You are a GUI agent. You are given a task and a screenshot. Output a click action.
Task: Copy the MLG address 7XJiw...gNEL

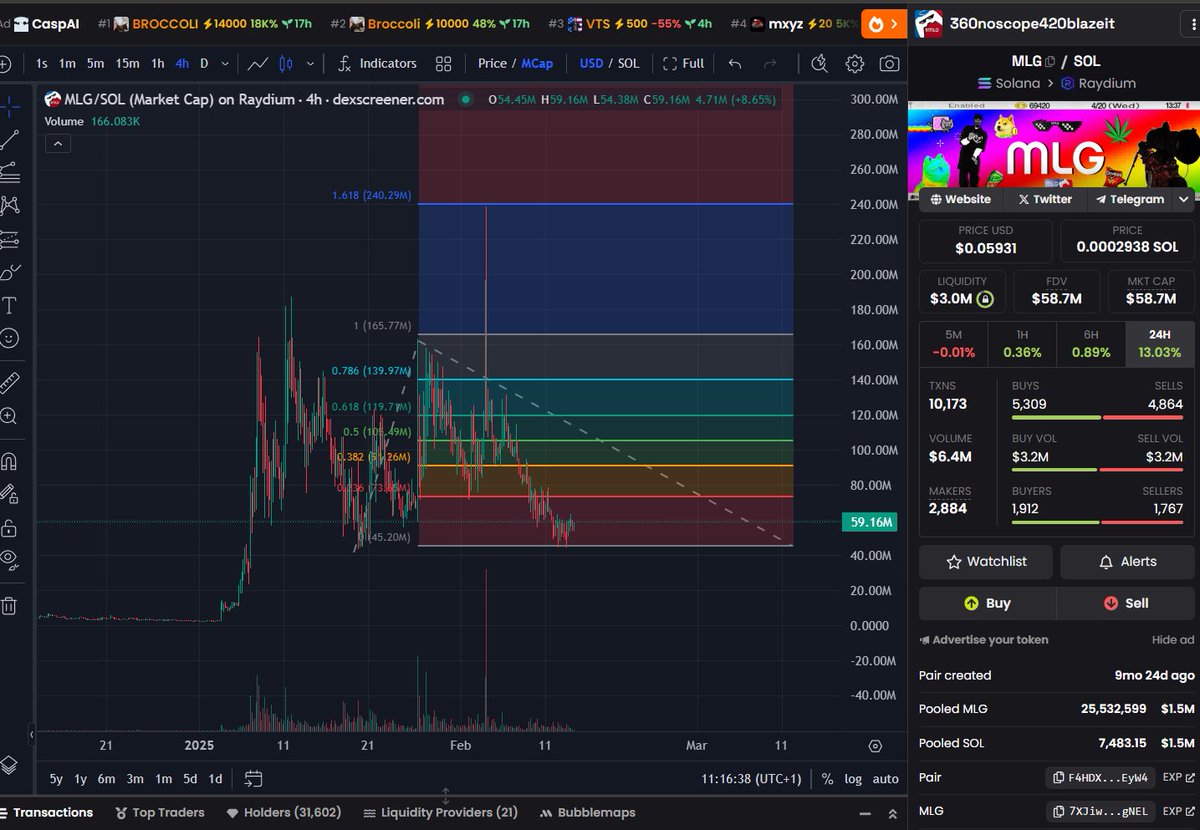[1102, 811]
